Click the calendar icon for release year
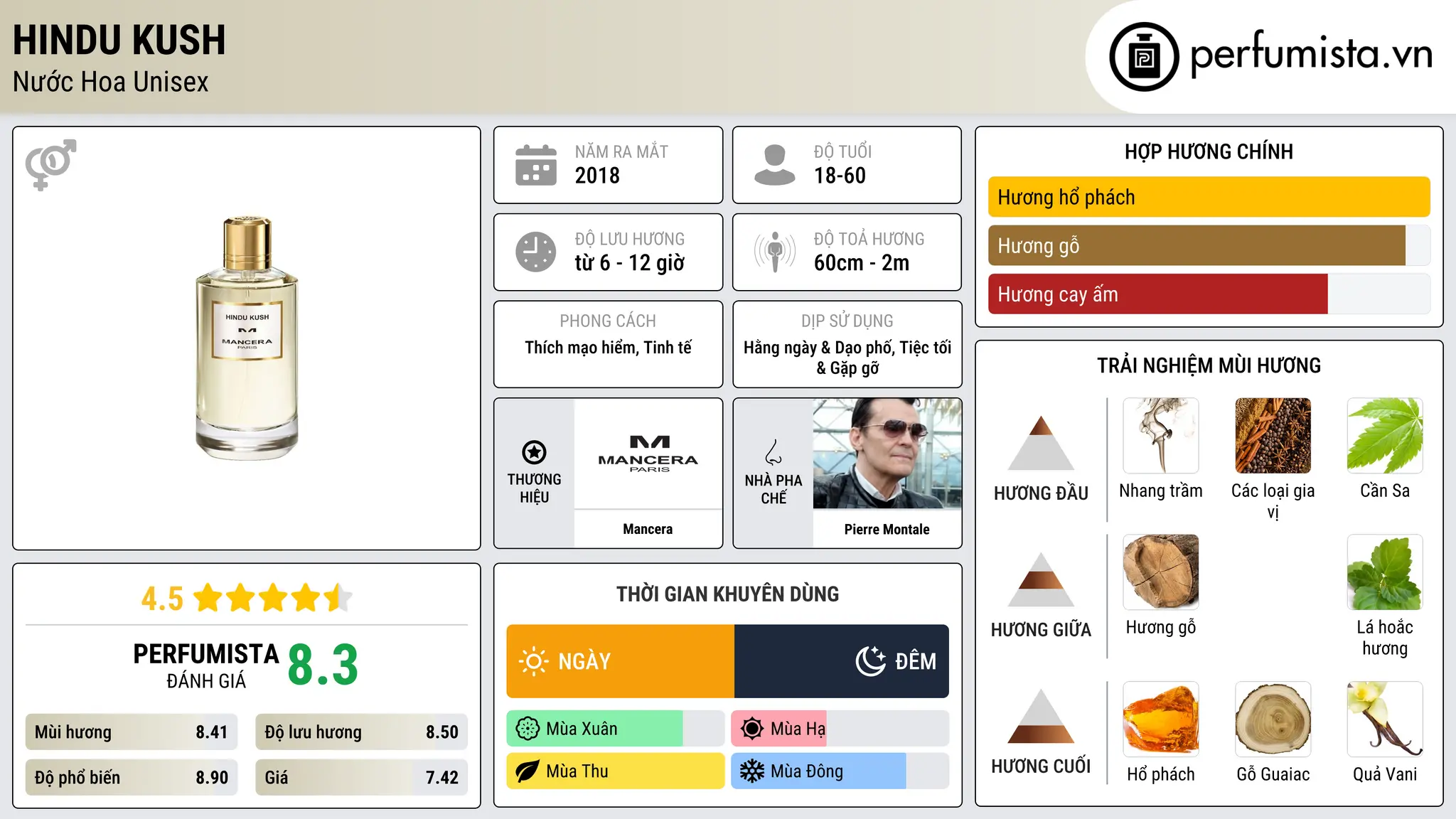1456x819 pixels. tap(536, 165)
